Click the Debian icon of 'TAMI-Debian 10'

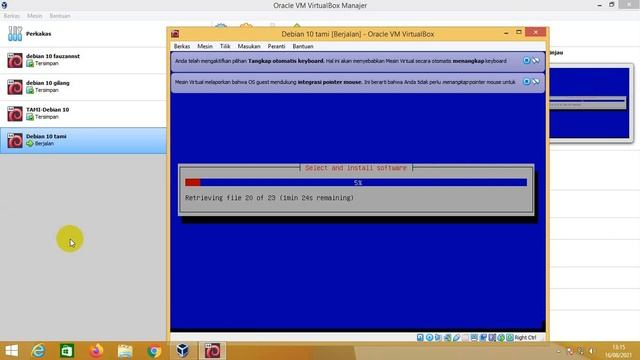point(15,114)
